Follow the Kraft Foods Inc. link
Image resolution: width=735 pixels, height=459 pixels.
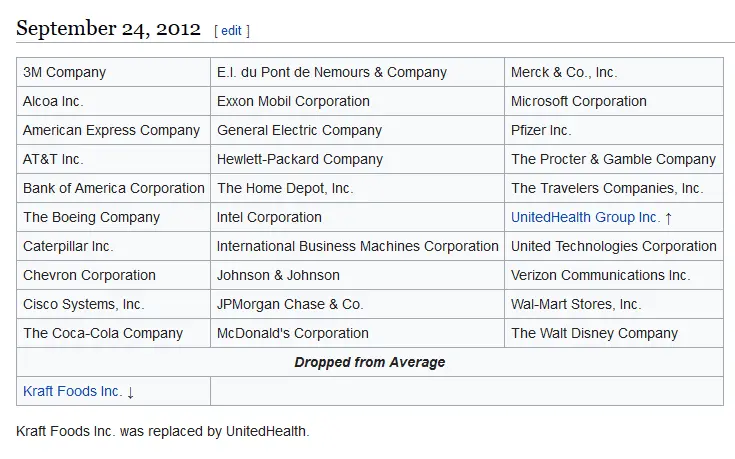pyautogui.click(x=72, y=391)
